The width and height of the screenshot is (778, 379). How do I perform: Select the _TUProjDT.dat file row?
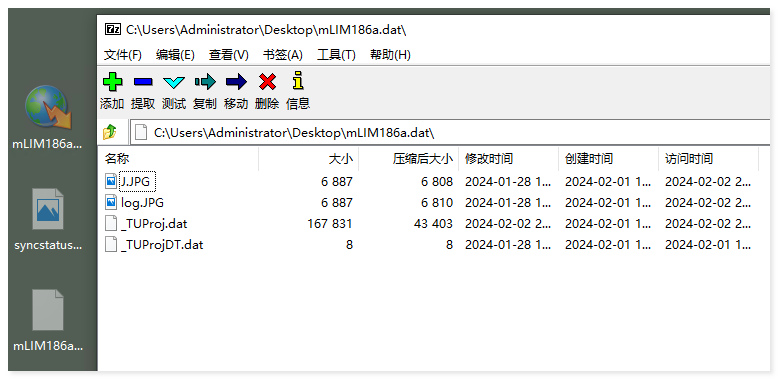[x=429, y=245]
